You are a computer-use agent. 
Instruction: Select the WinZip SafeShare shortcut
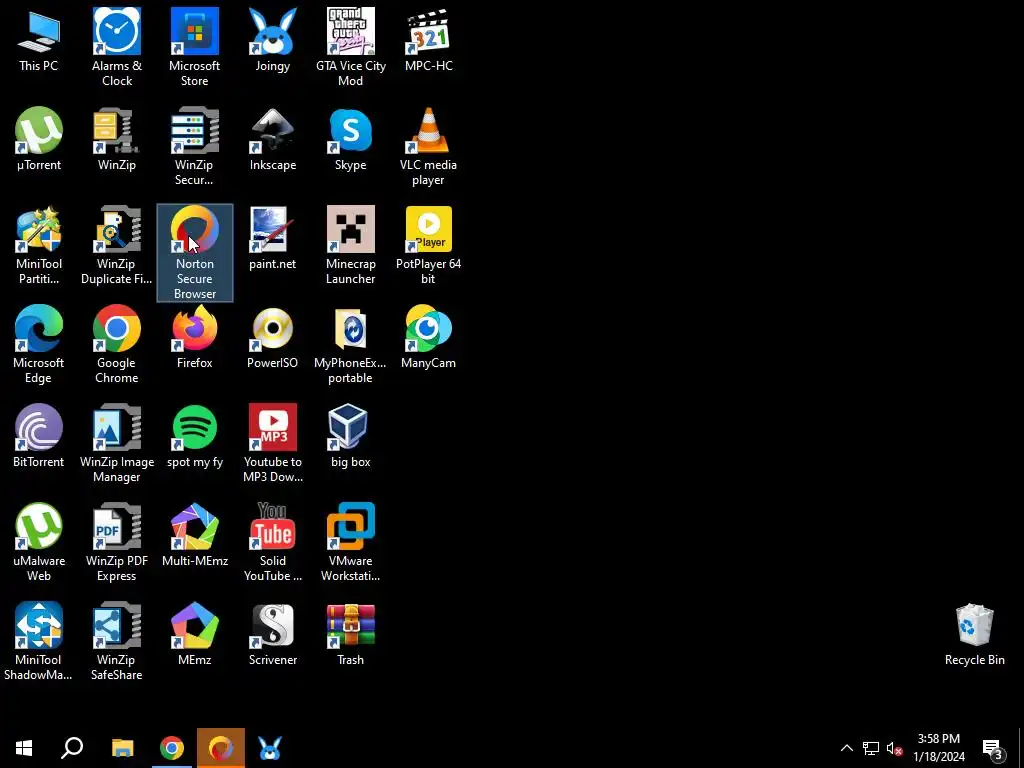click(x=117, y=641)
